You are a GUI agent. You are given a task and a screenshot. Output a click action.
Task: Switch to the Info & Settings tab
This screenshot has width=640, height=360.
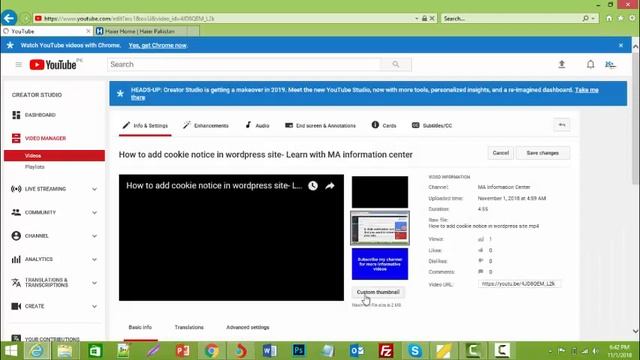point(145,126)
